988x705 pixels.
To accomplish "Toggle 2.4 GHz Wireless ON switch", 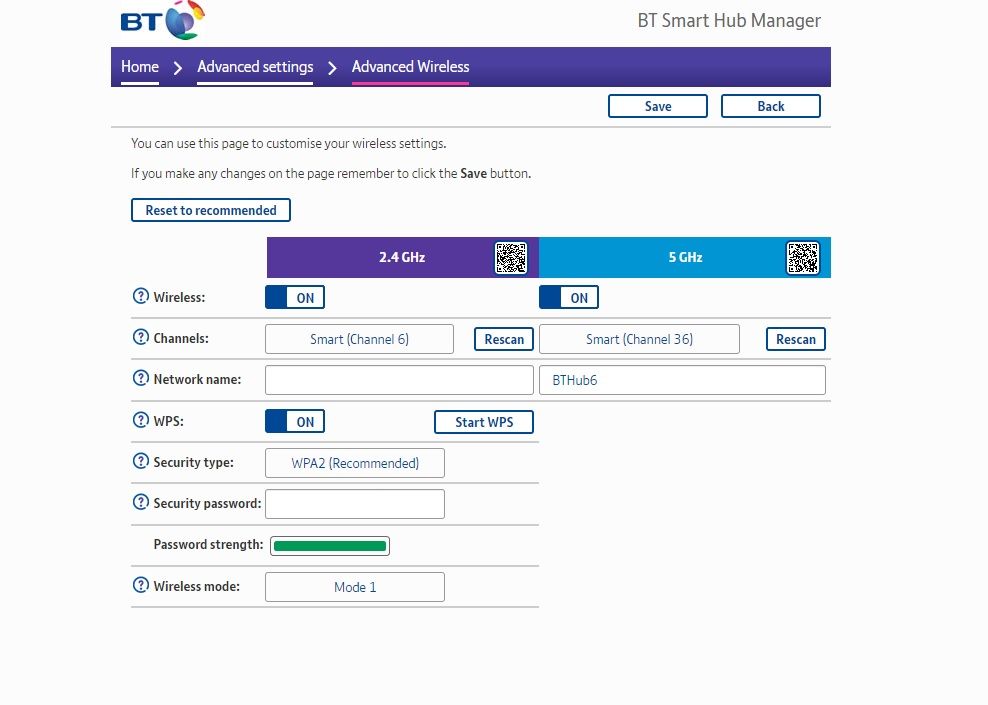I will [295, 297].
